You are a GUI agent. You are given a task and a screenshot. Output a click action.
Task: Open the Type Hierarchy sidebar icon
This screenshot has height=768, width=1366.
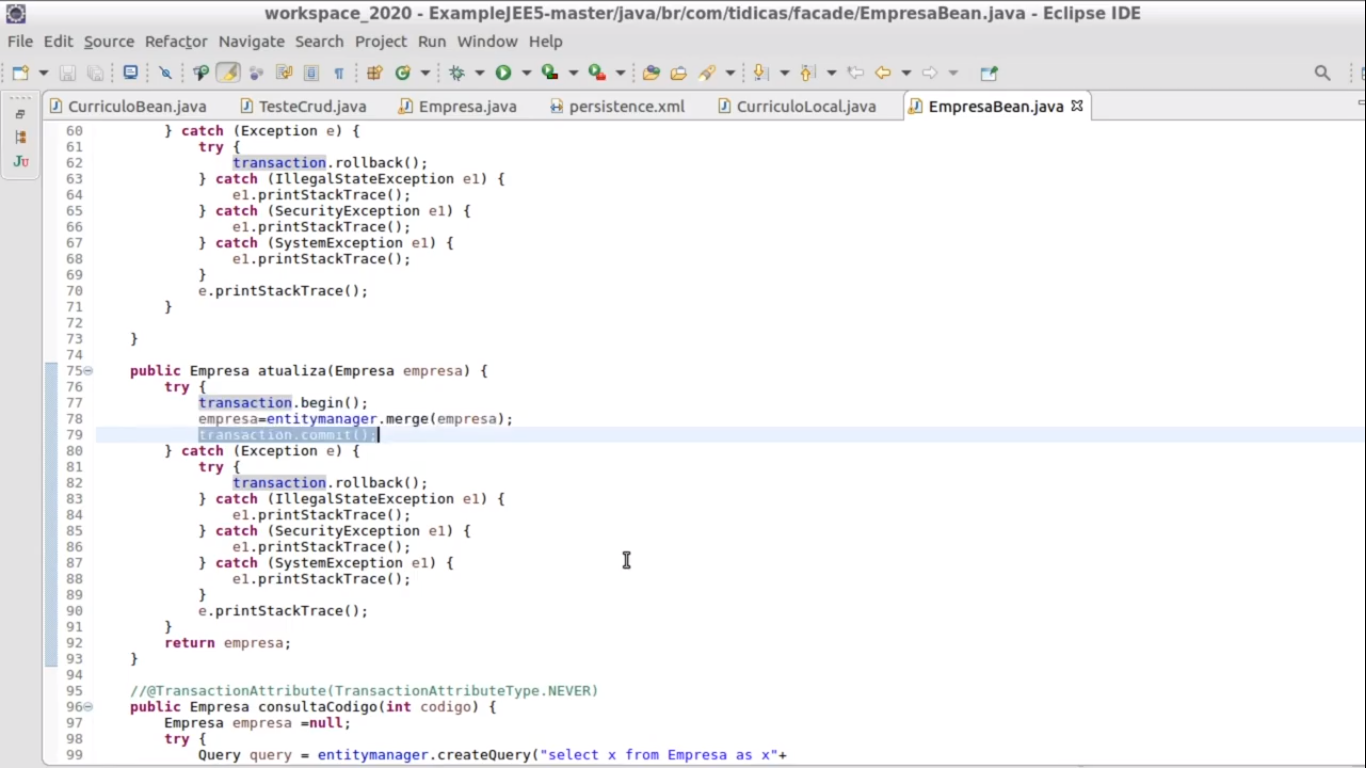point(21,137)
